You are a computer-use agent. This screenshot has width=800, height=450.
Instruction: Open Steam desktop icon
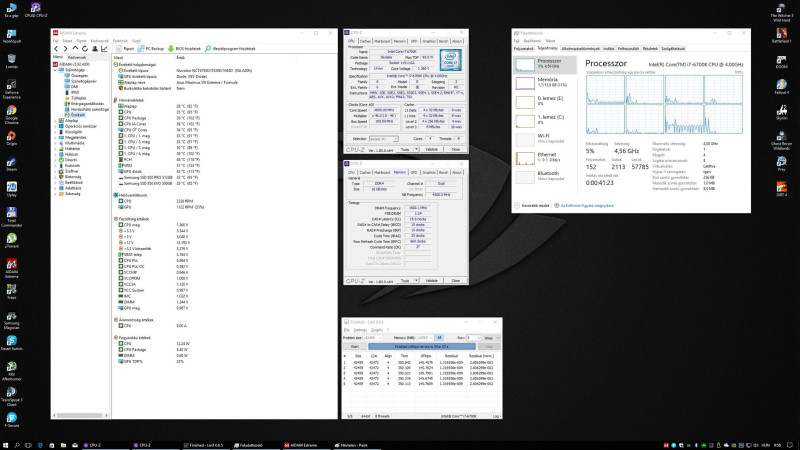pyautogui.click(x=11, y=164)
